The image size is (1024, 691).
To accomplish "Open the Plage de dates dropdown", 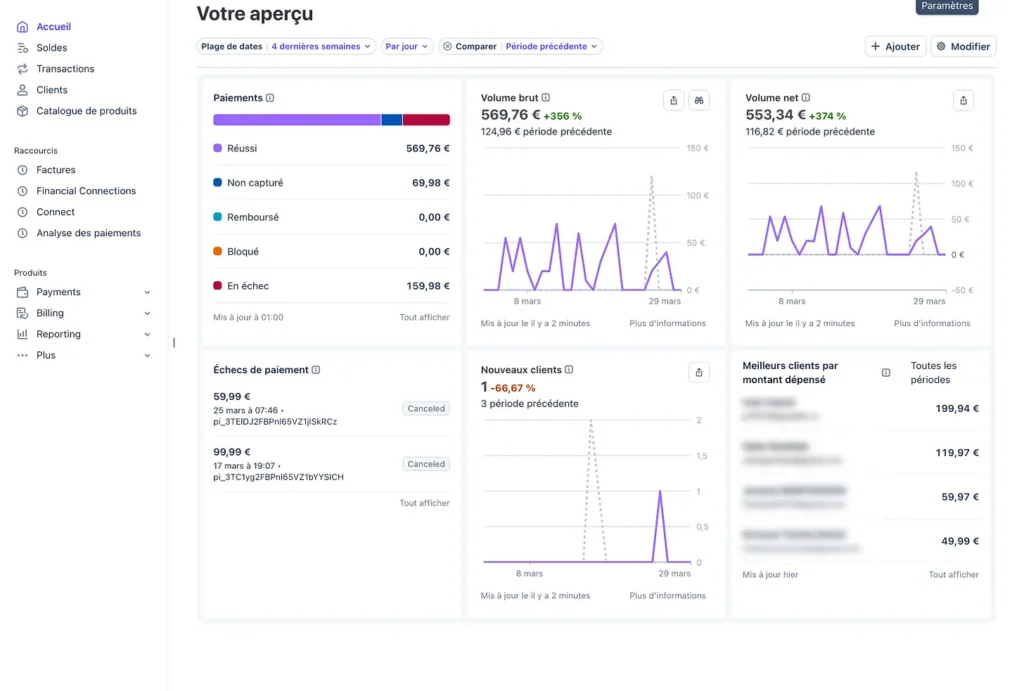I will [x=287, y=46].
